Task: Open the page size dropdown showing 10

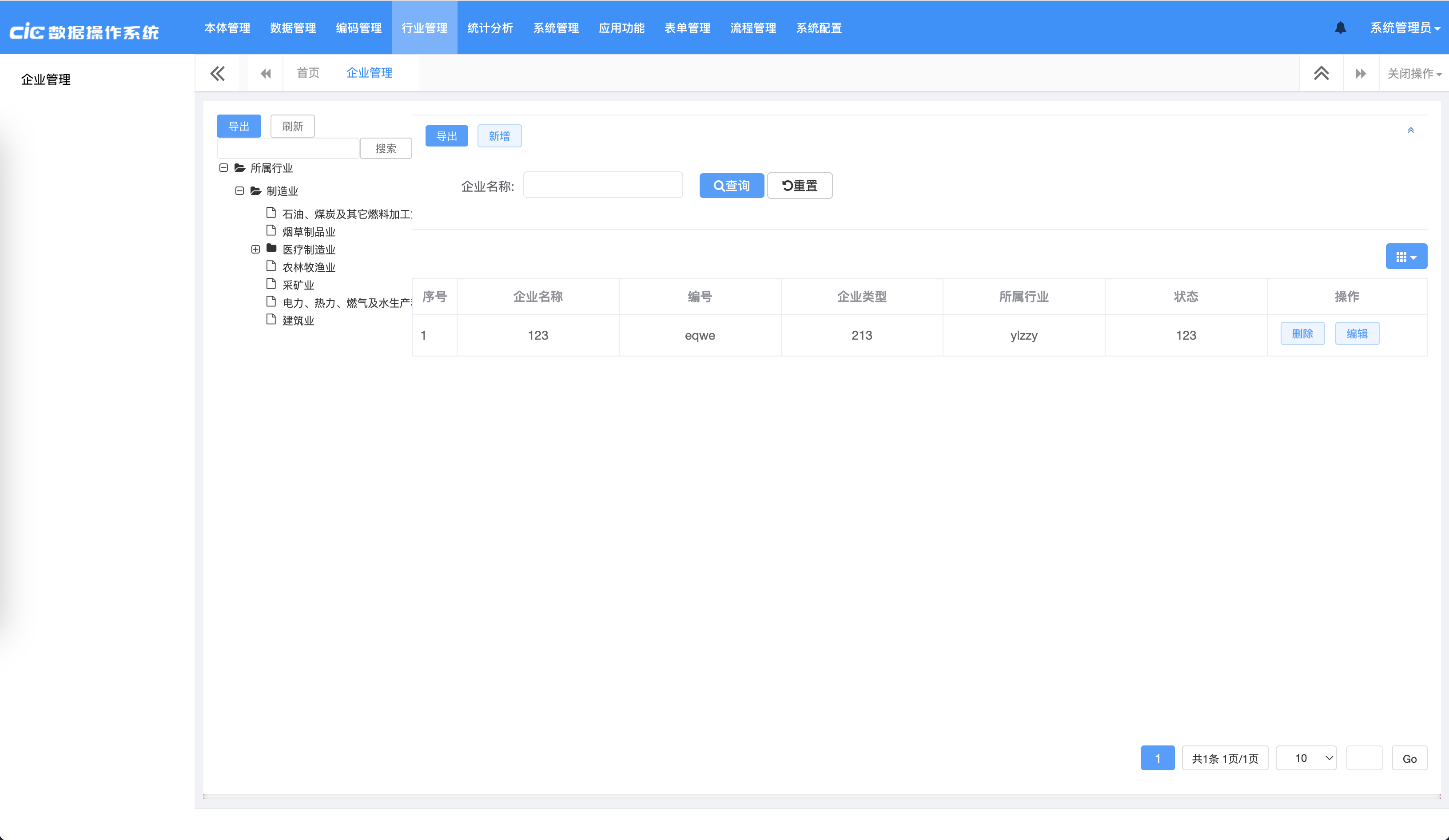Action: (x=1306, y=758)
